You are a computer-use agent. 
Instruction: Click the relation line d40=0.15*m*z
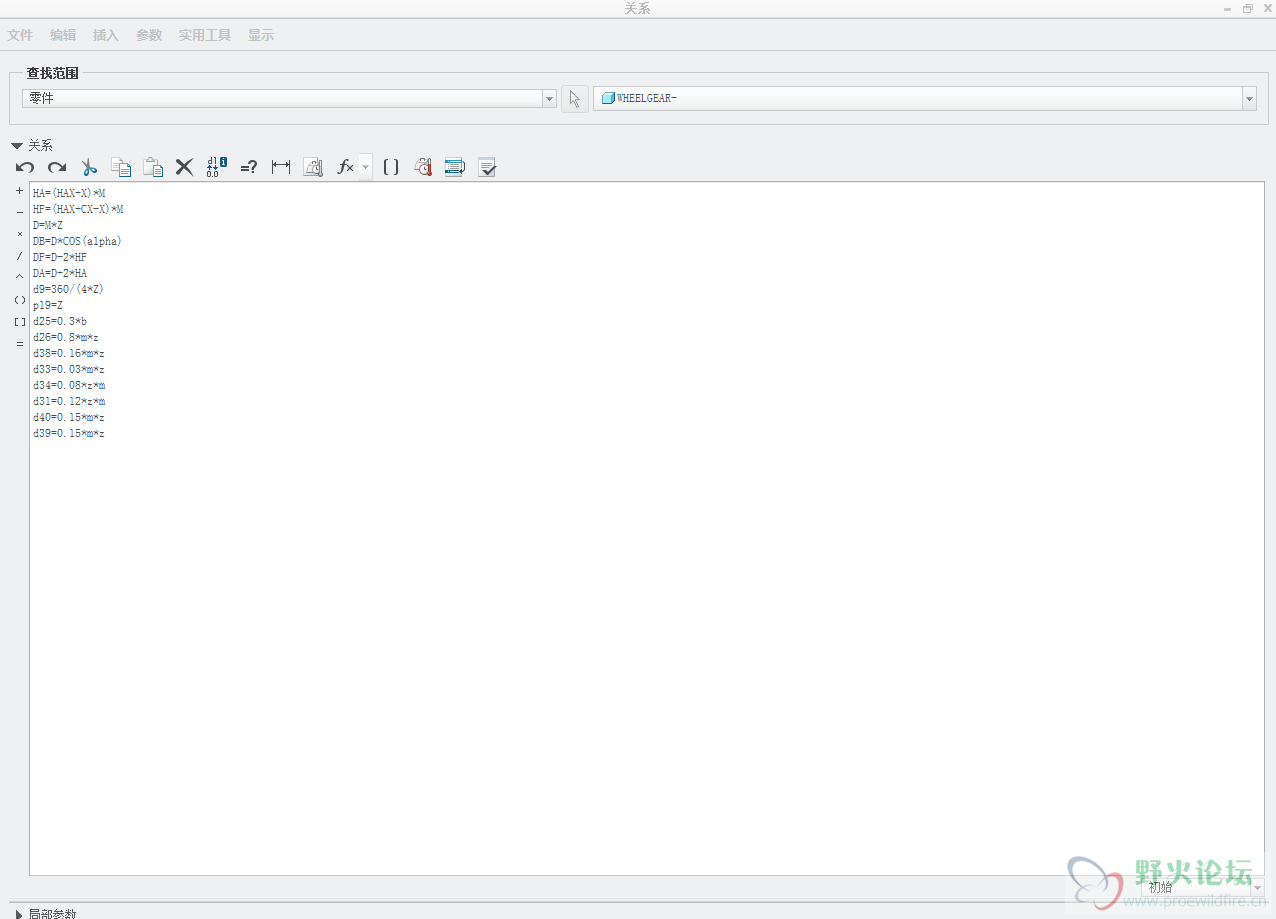(69, 417)
